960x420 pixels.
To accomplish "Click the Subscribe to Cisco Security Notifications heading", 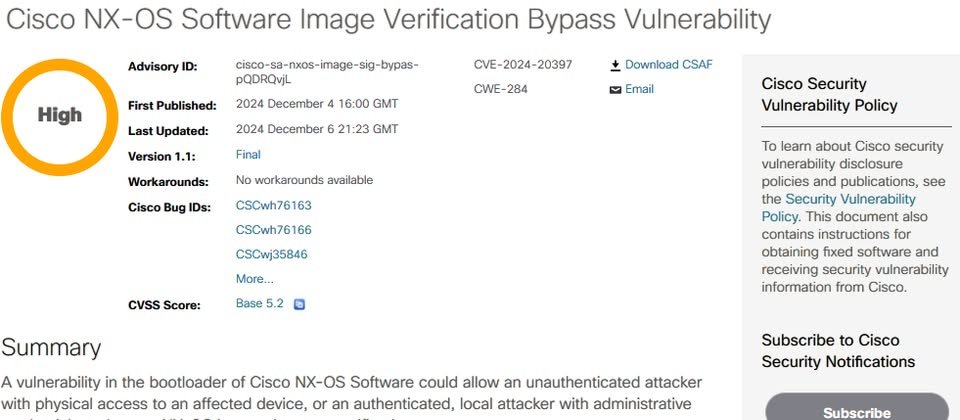I will coord(838,351).
